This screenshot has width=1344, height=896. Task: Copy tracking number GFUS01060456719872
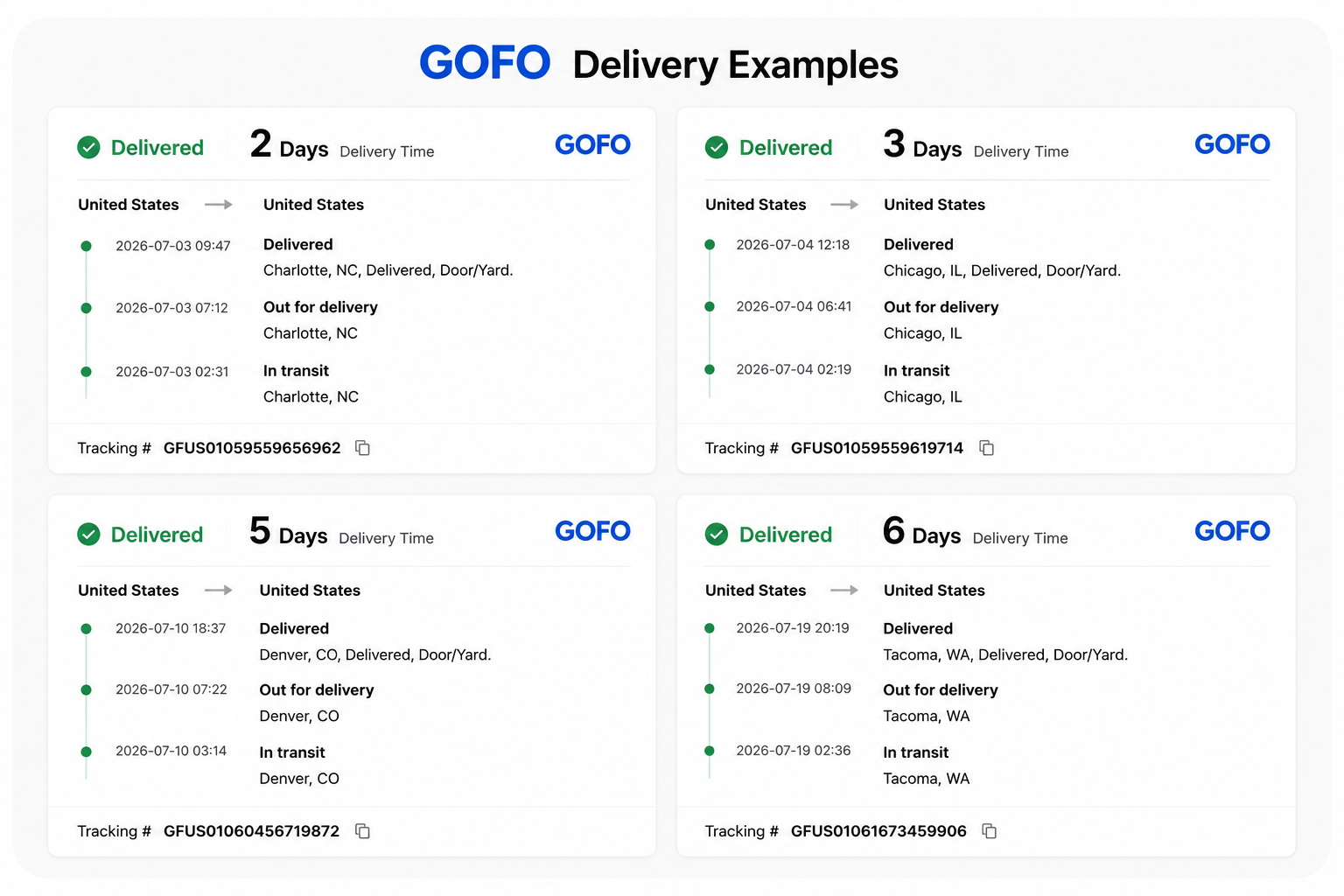[362, 831]
